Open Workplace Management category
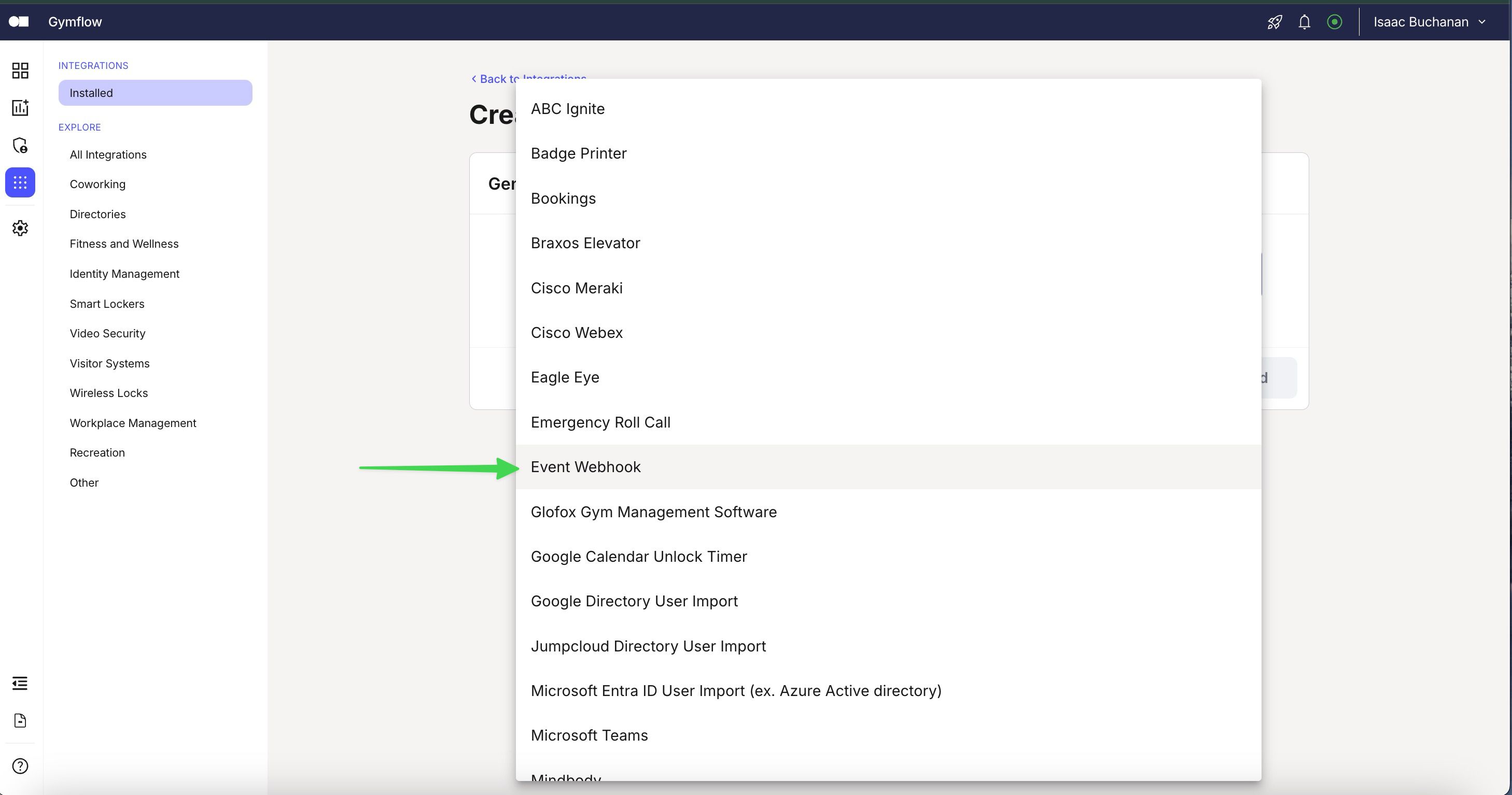Viewport: 1512px width, 795px height. pos(133,423)
